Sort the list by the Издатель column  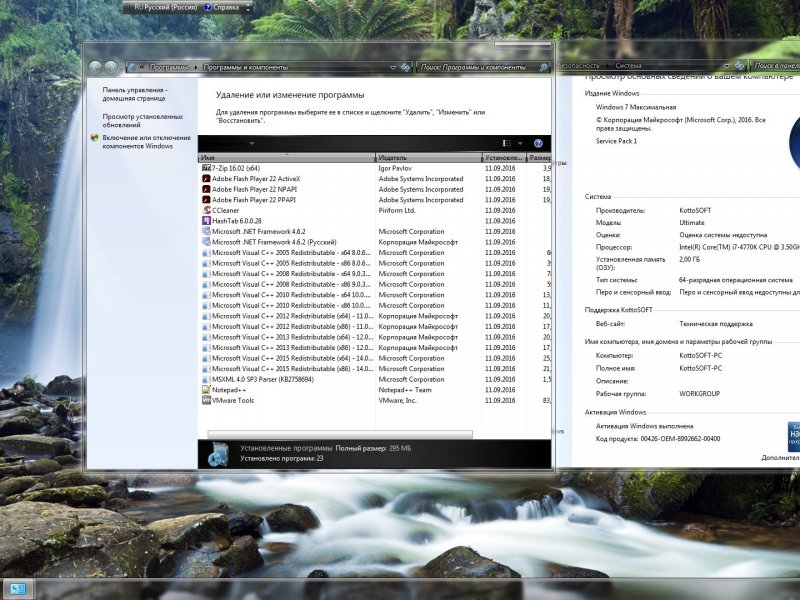(x=429, y=158)
